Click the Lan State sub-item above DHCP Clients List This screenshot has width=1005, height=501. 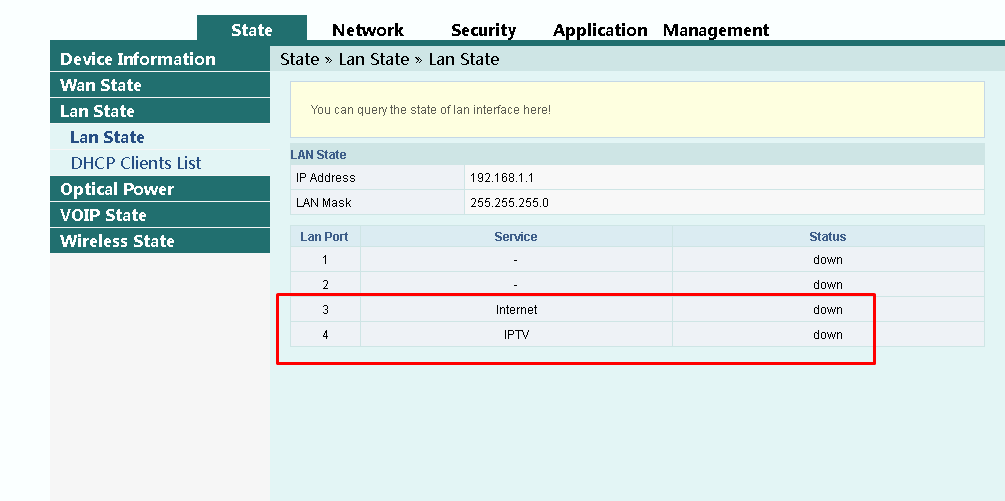pyautogui.click(x=107, y=137)
